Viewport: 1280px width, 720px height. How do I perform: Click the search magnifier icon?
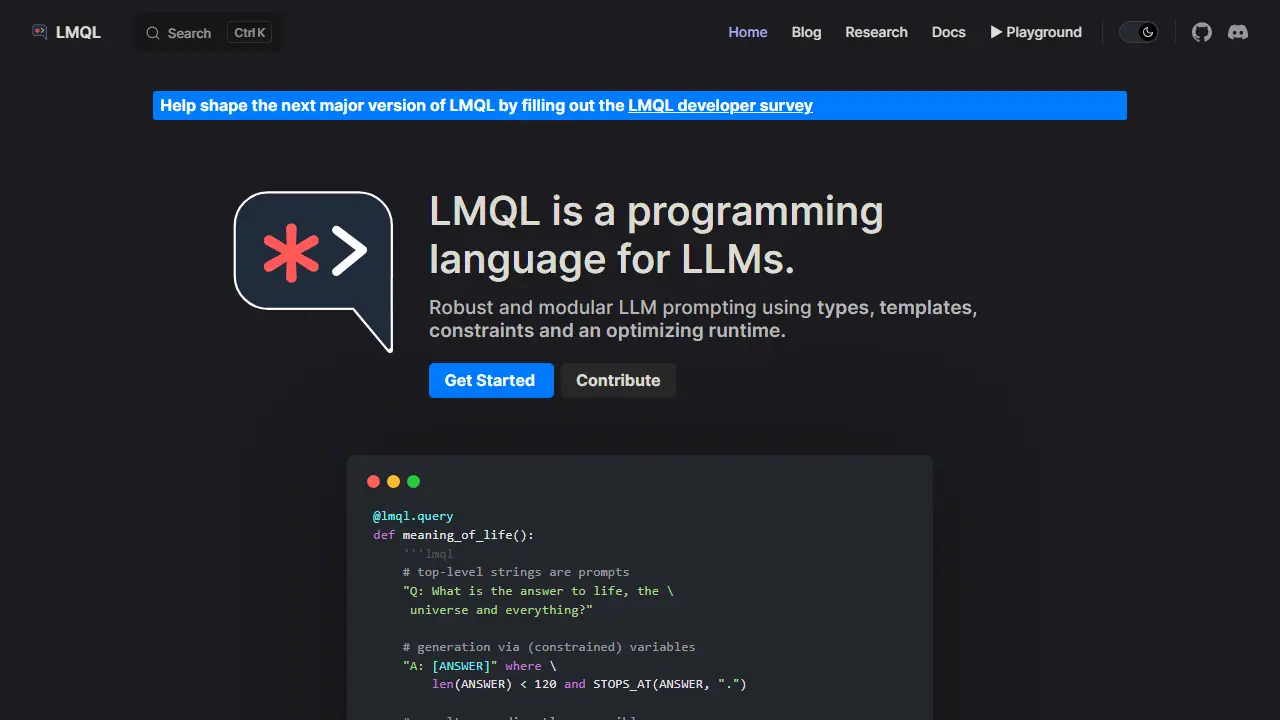(153, 33)
